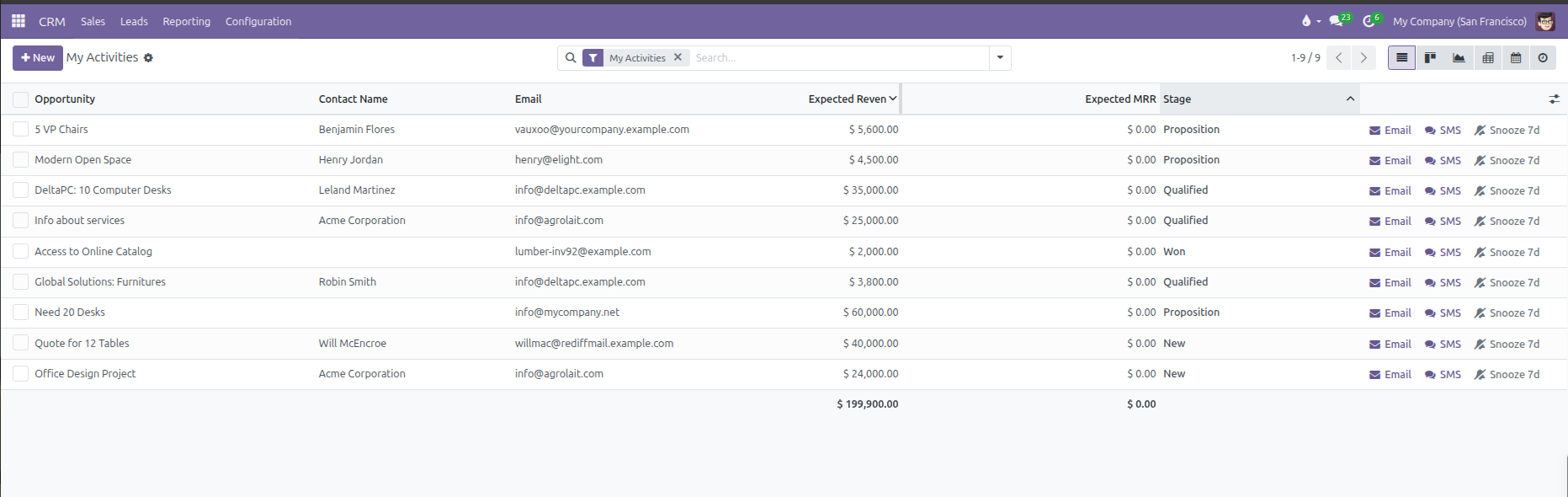Screen dimensions: 1568x497
Task: Click the search magnifier icon
Action: click(571, 58)
